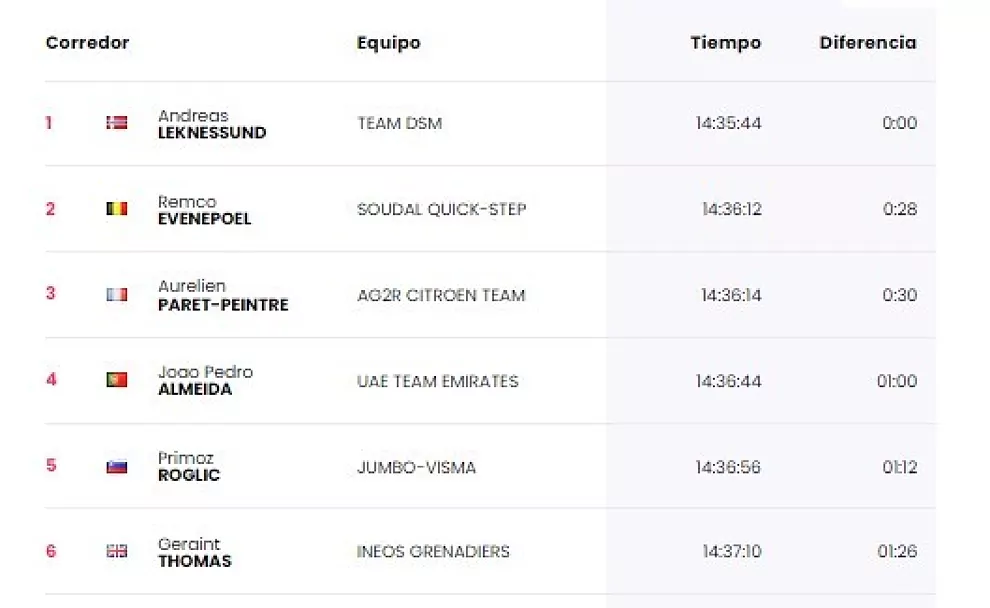Screen dimensions: 990x608
Task: Click the Slovenia flag icon beside Roglic
Action: pos(117,467)
